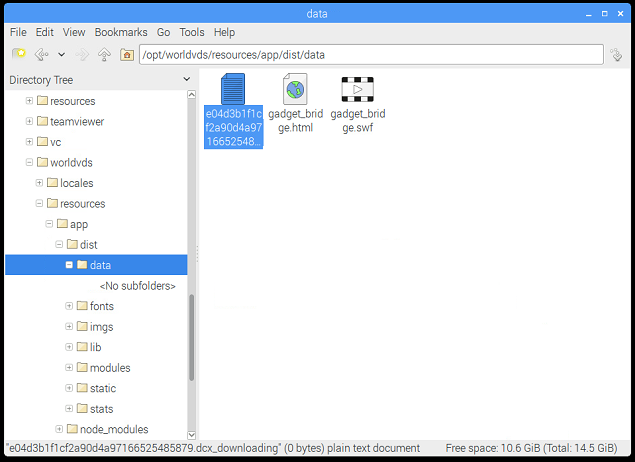Click directory tree scrollbar down arrow
635x462 pixels.
pyautogui.click(x=192, y=435)
